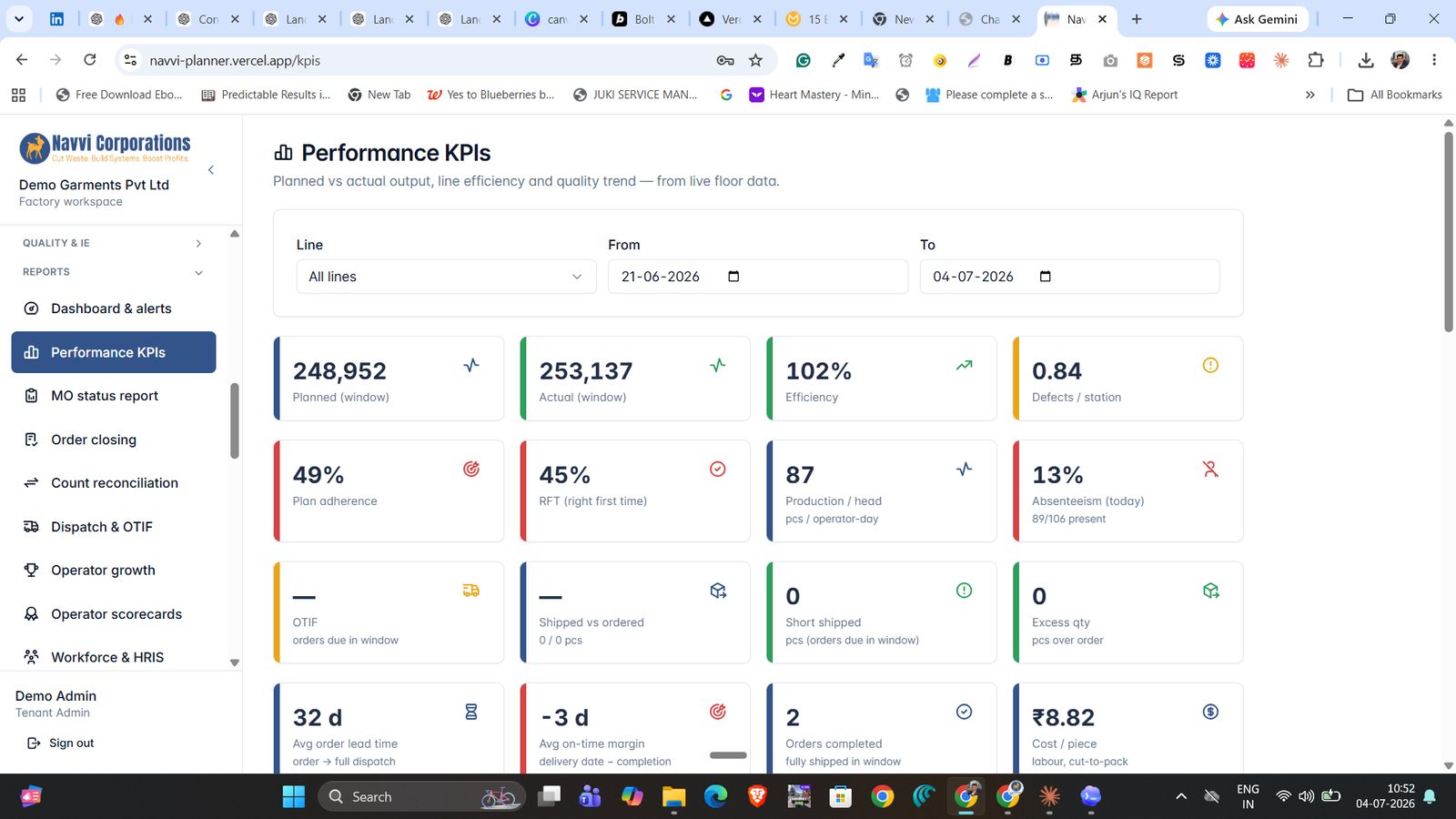Open Operator scorecards
Screen dimensions: 1456x819
click(x=113, y=614)
